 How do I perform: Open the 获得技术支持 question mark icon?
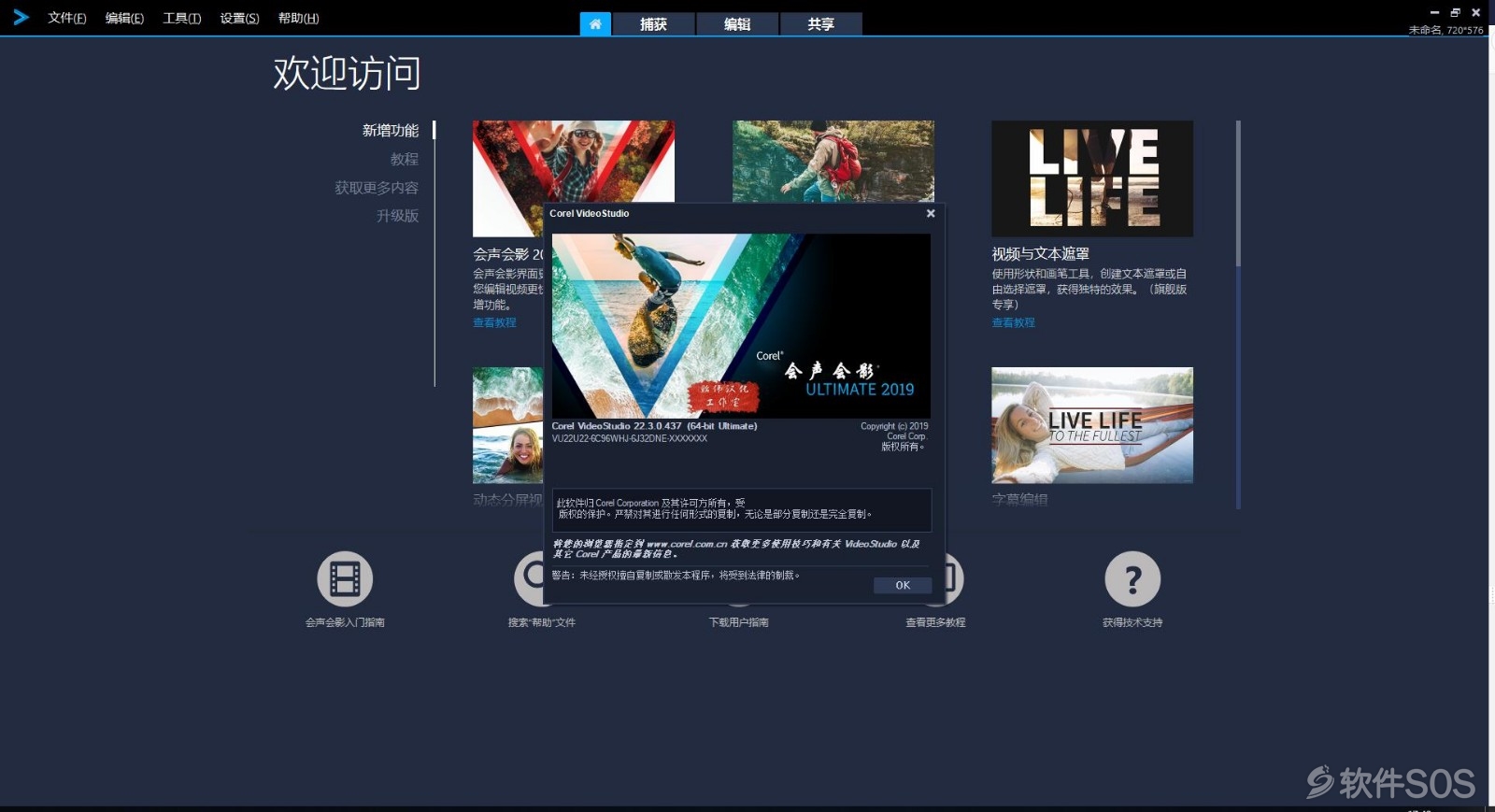coord(1132,578)
